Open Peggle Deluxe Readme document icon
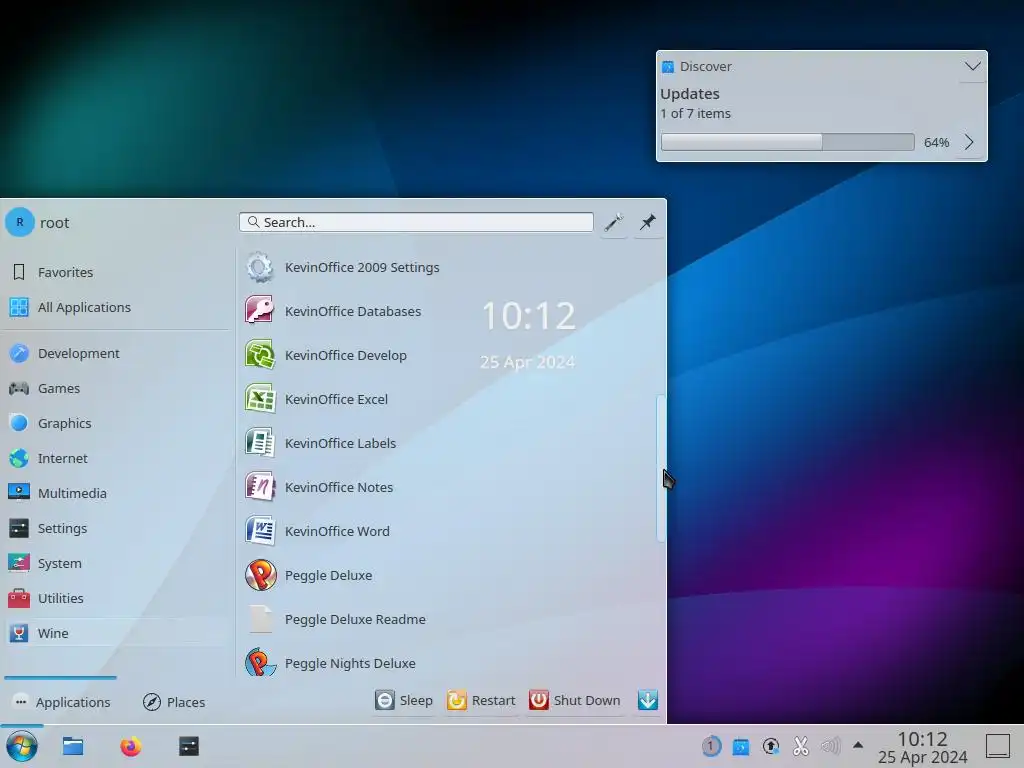 (x=260, y=619)
